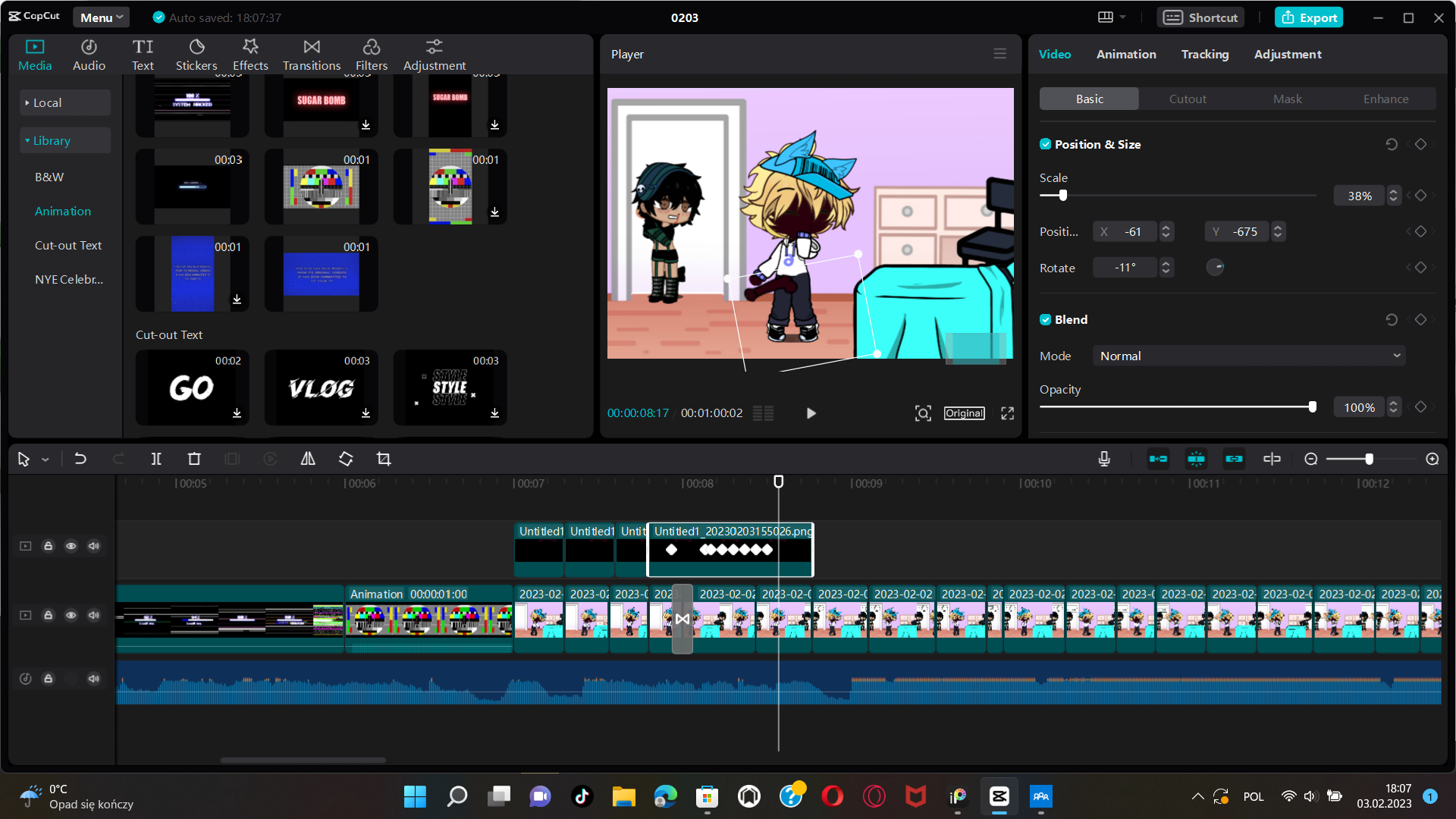Screen dimensions: 1456x819
Task: Open the Crop tool
Action: [384, 459]
